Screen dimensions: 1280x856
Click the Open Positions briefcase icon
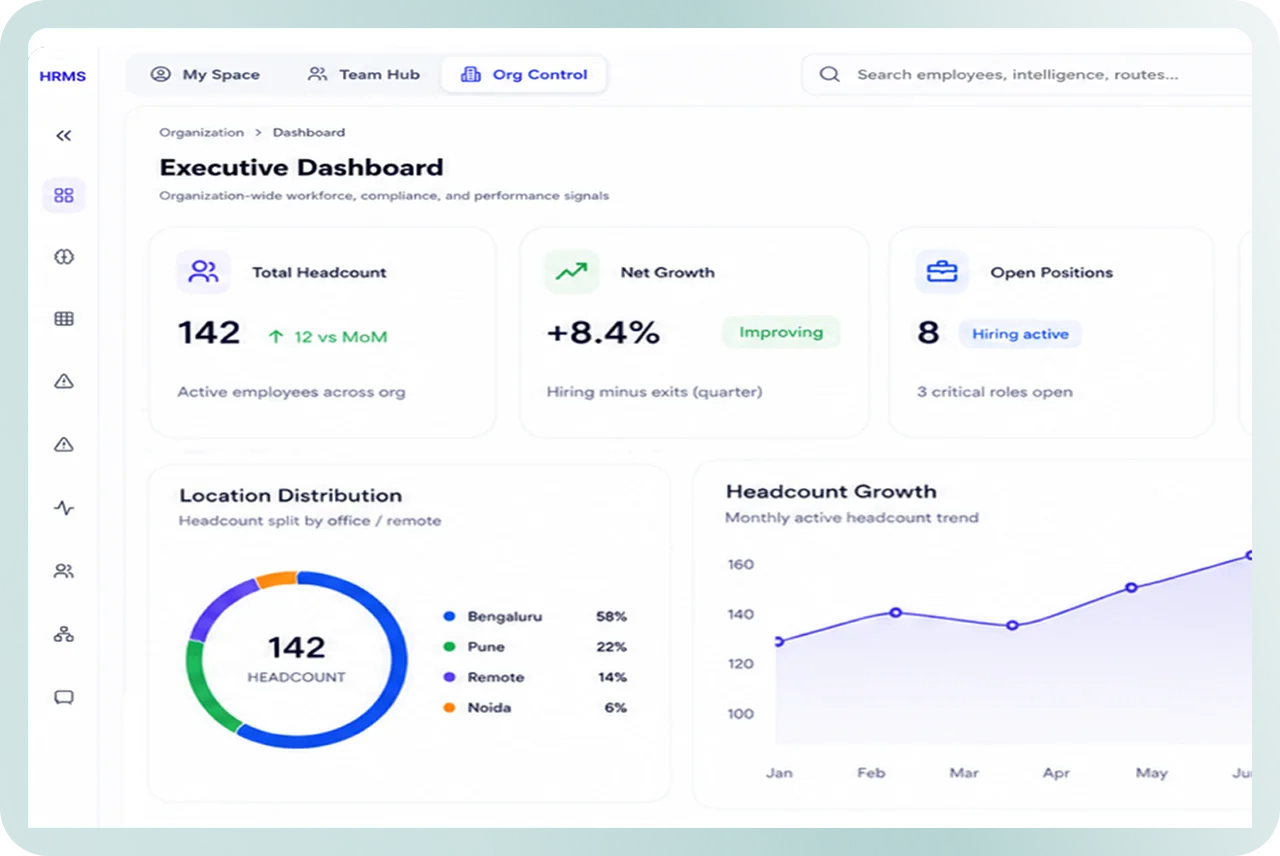click(942, 272)
